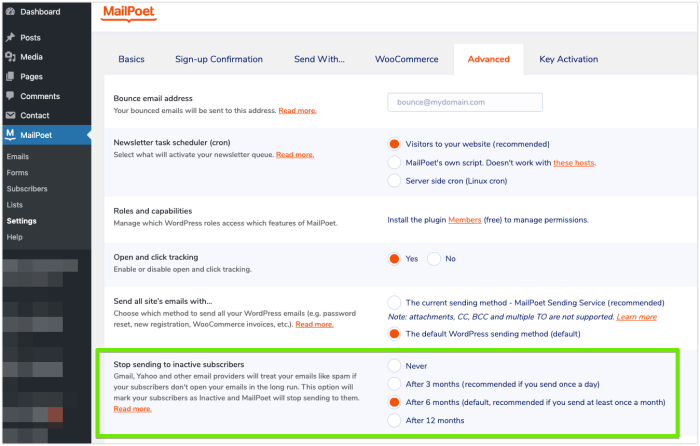Choose After 12 months for inactive subscribers

394,421
